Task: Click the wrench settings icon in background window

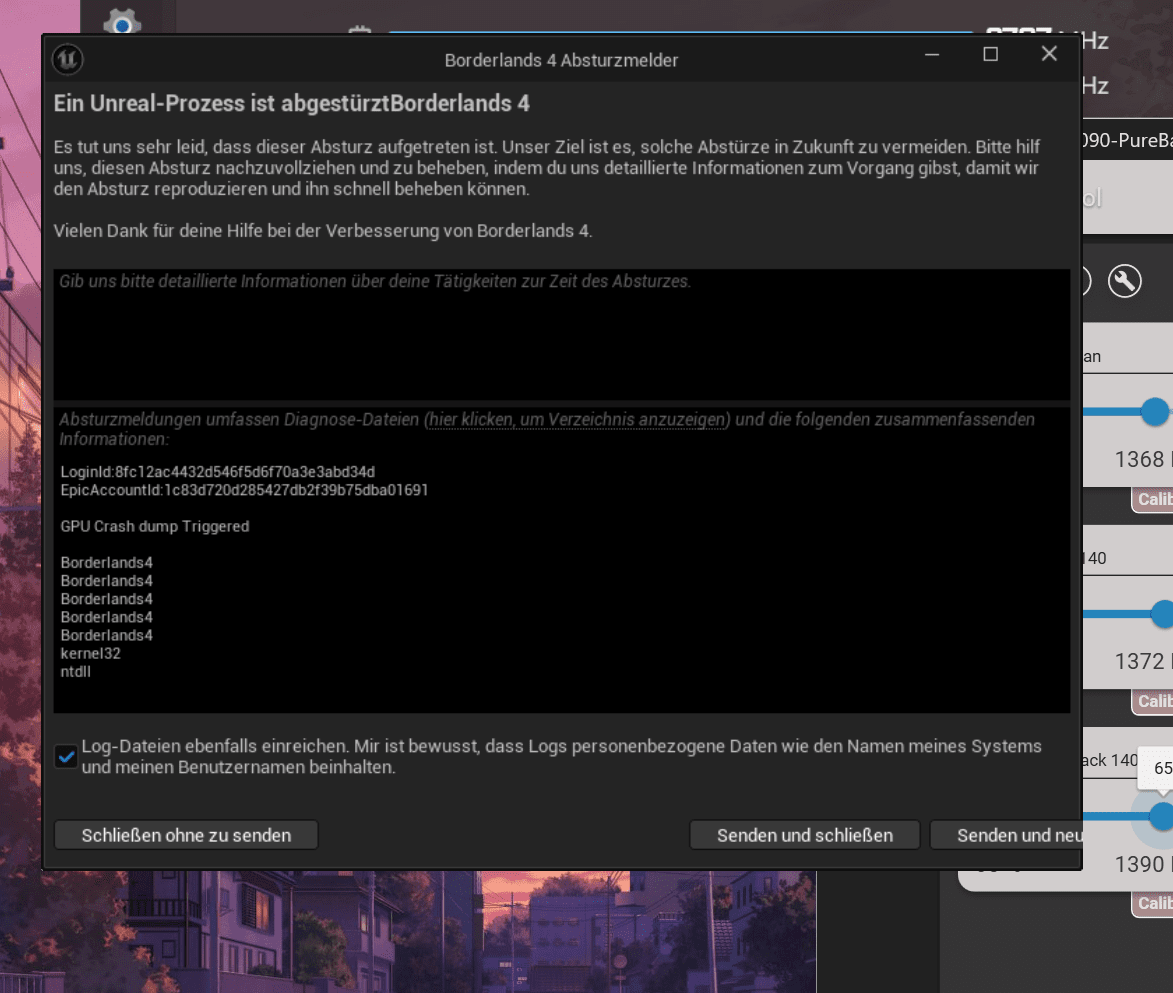Action: [x=1124, y=281]
